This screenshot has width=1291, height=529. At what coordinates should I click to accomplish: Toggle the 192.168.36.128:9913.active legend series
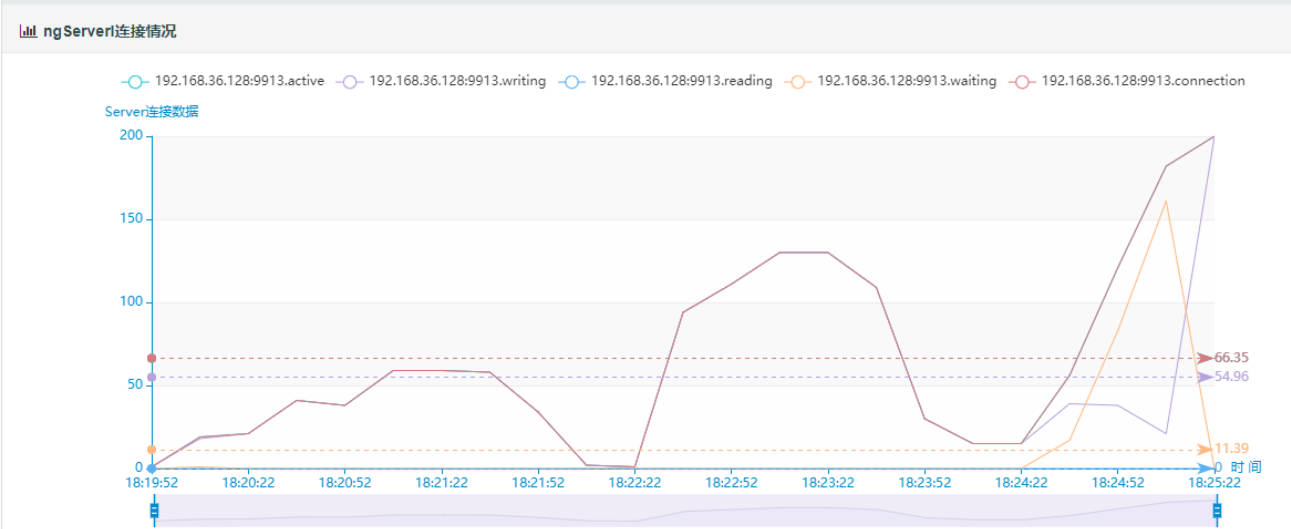pyautogui.click(x=222, y=81)
